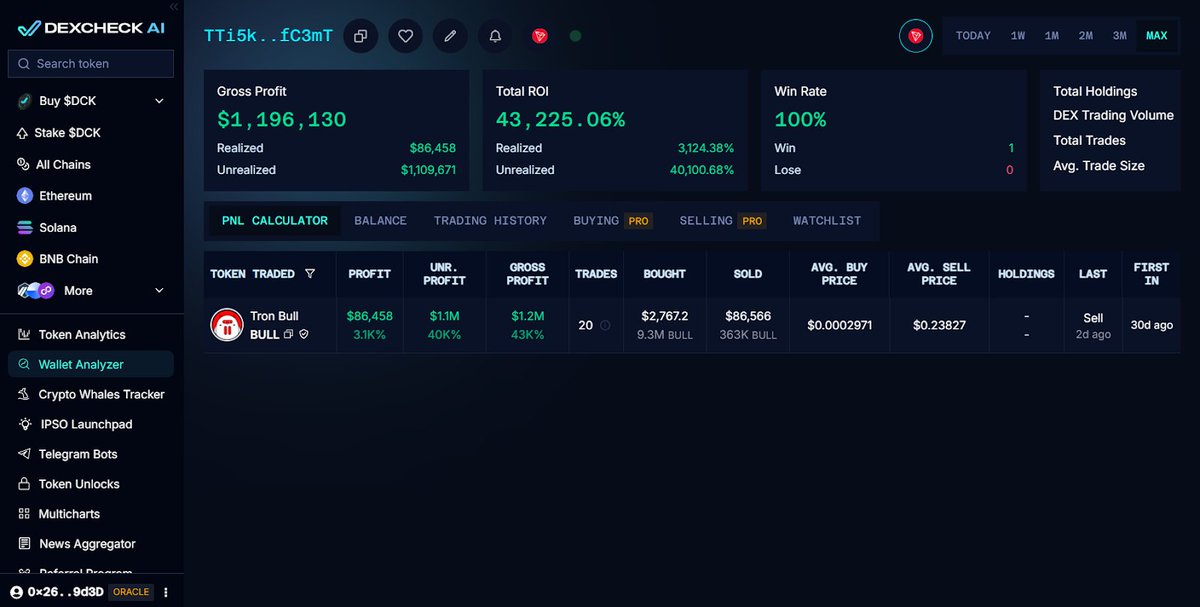Select the TODAY time range
The height and width of the screenshot is (607, 1200).
(973, 36)
